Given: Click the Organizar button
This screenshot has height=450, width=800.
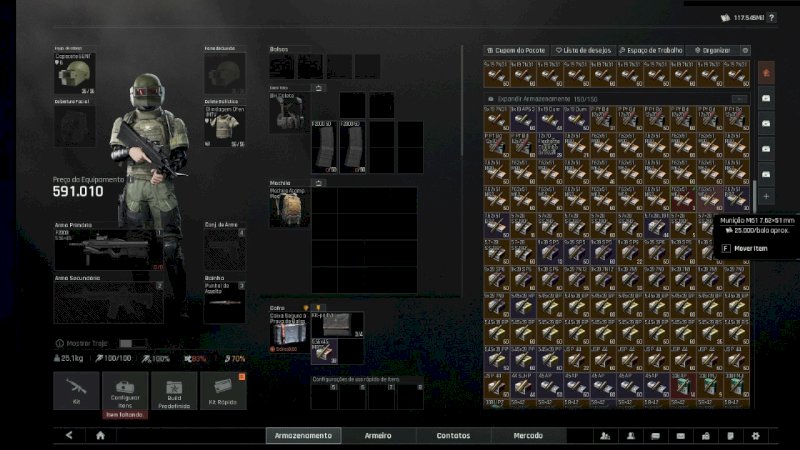Looking at the screenshot, I should 713,50.
